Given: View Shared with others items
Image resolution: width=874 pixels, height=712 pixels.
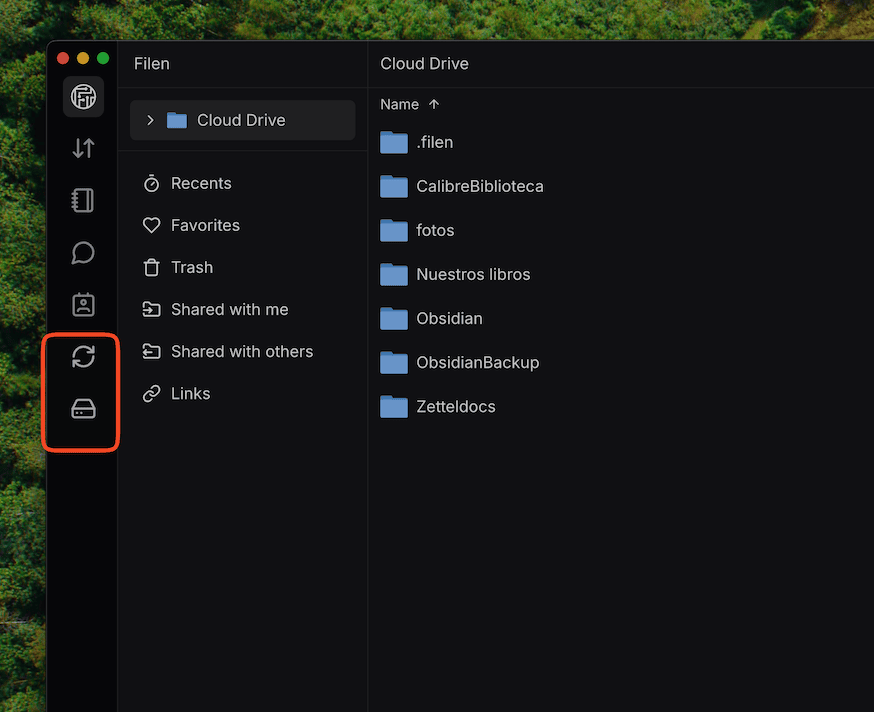Looking at the screenshot, I should coord(241,352).
